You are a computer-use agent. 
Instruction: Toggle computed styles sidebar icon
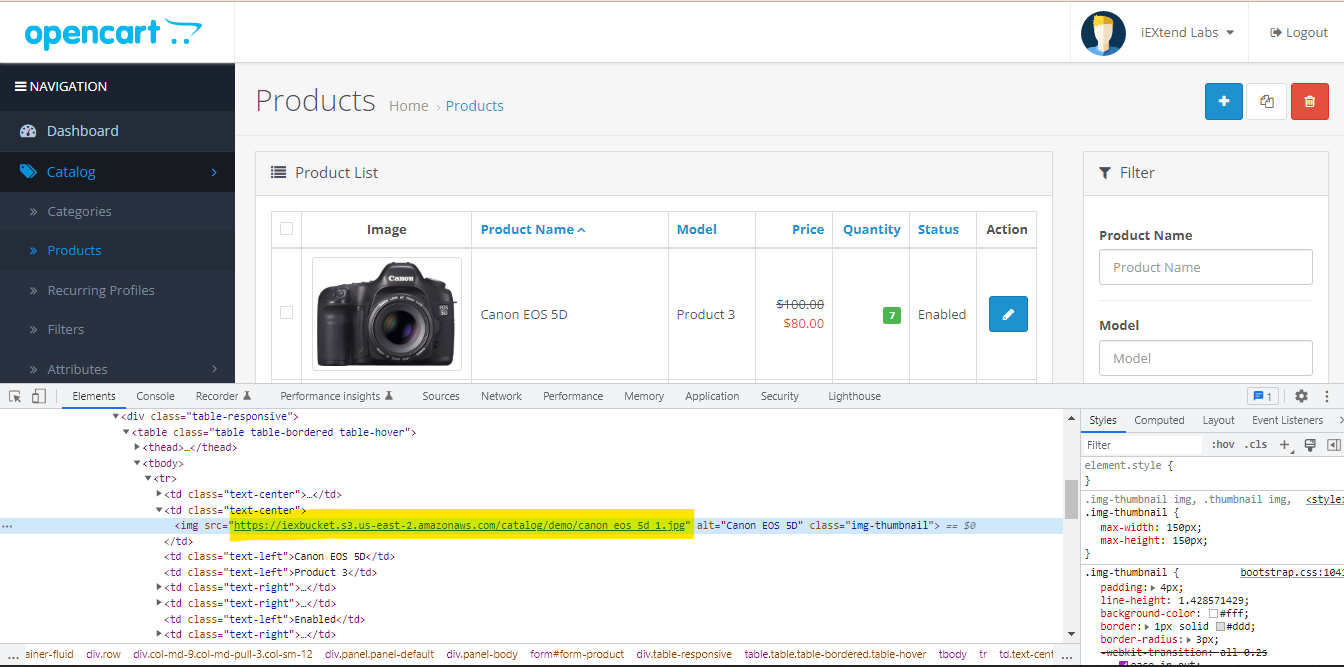(x=1333, y=445)
